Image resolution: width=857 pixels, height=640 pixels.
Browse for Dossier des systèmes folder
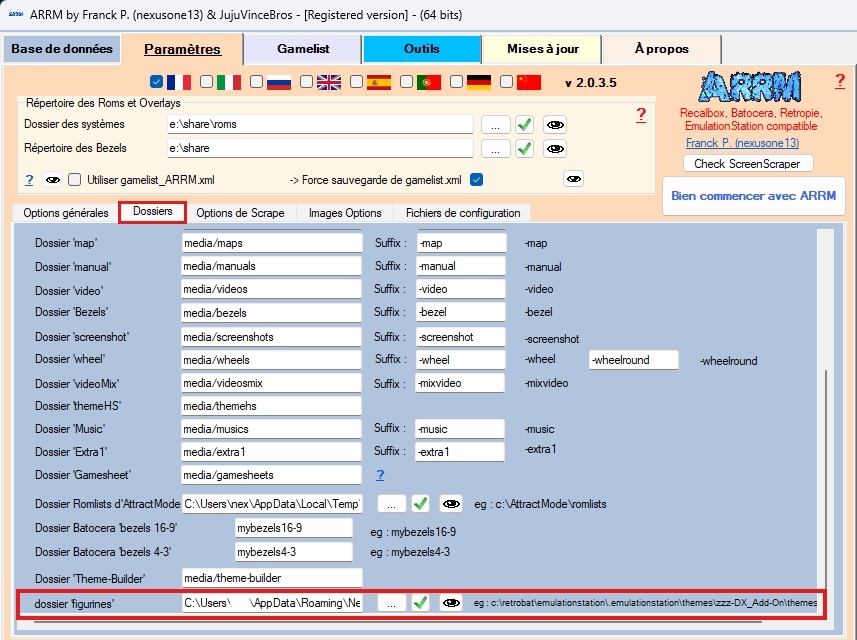(495, 125)
